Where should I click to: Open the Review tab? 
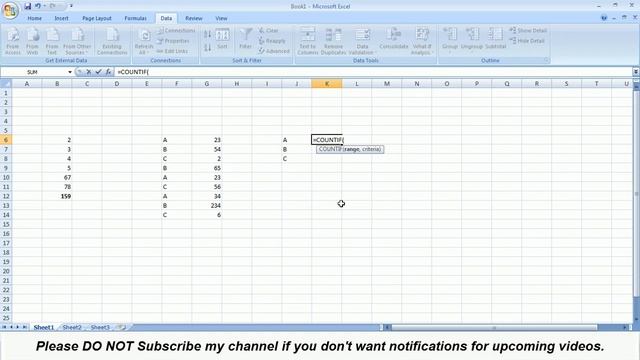pos(193,18)
